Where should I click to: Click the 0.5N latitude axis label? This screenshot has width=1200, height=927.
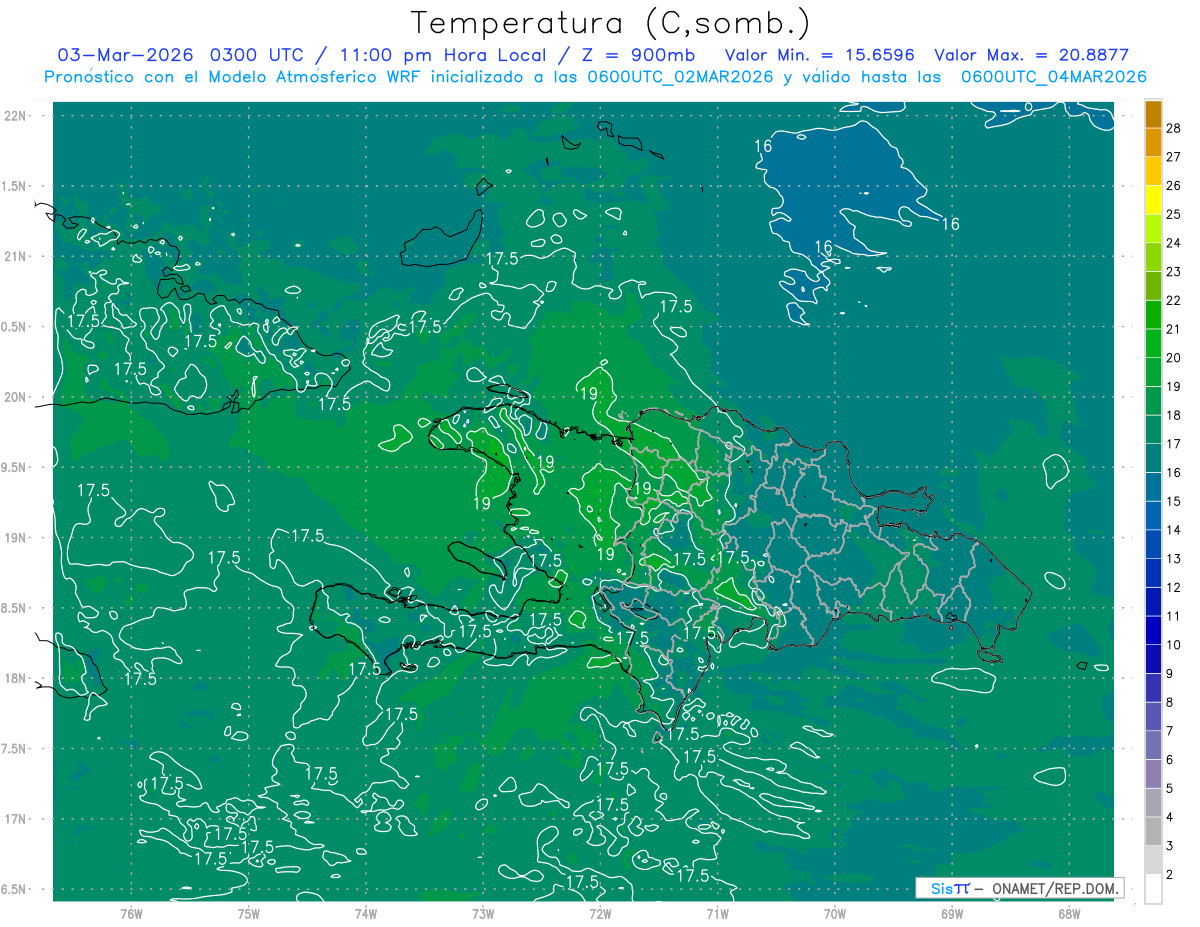pyautogui.click(x=15, y=327)
